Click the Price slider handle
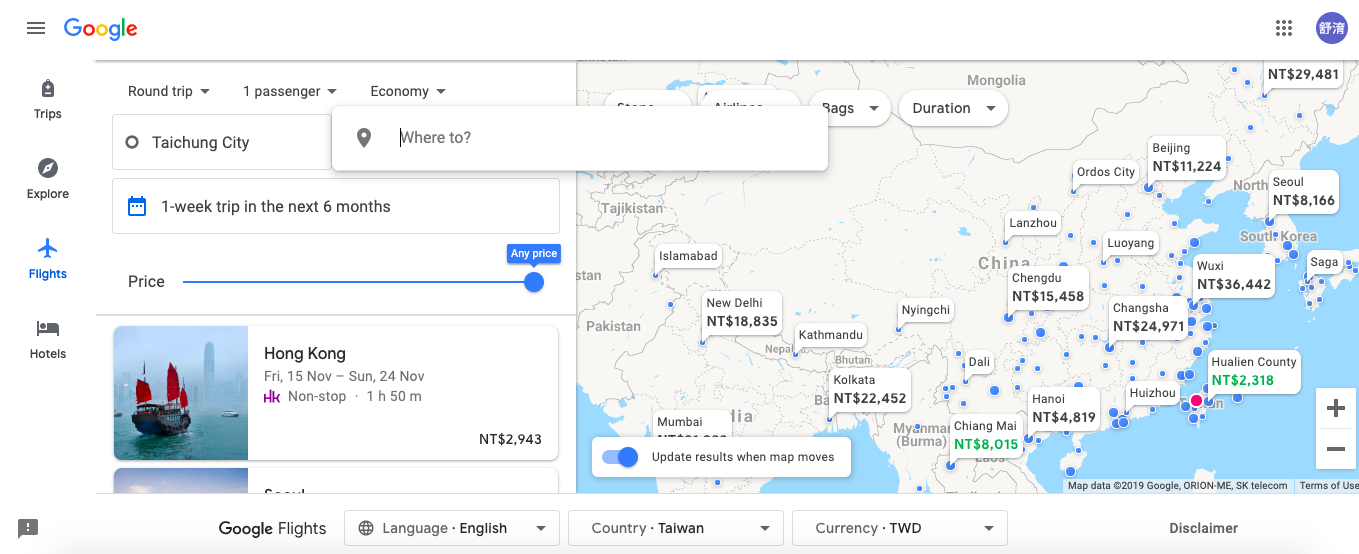Viewport: 1359px width, 554px height. (534, 282)
